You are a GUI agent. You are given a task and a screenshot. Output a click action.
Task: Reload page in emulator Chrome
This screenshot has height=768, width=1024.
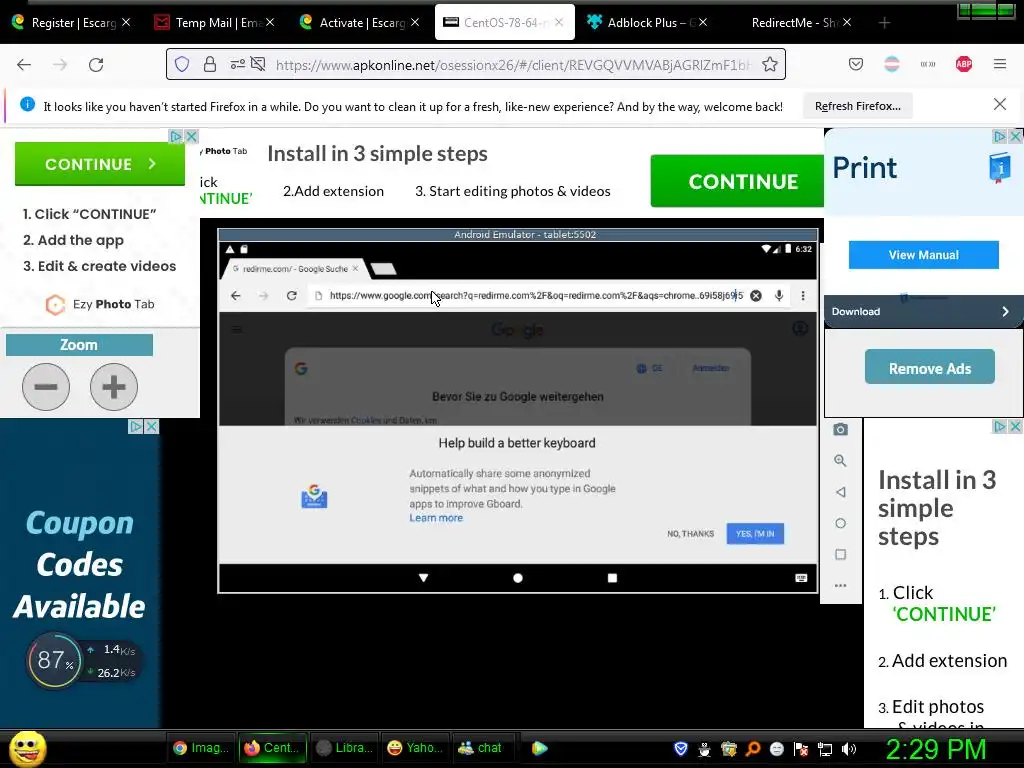coord(291,295)
